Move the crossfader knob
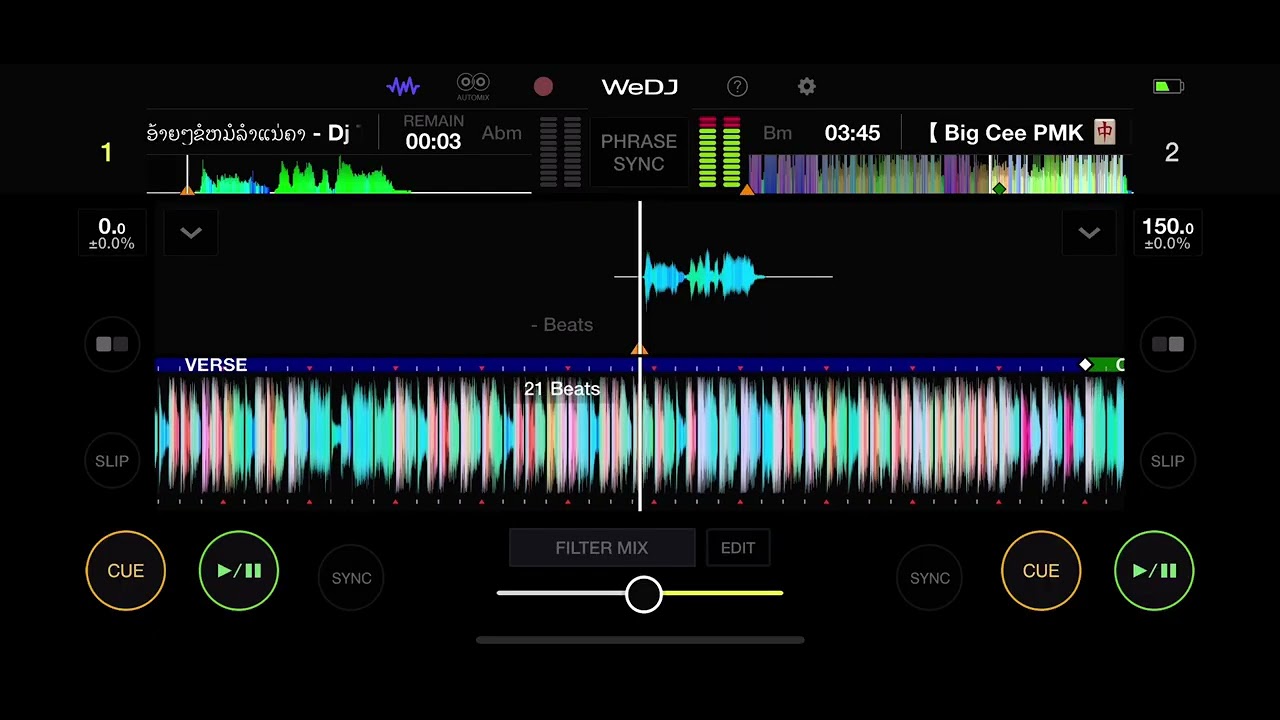The width and height of the screenshot is (1280, 720). pyautogui.click(x=644, y=594)
